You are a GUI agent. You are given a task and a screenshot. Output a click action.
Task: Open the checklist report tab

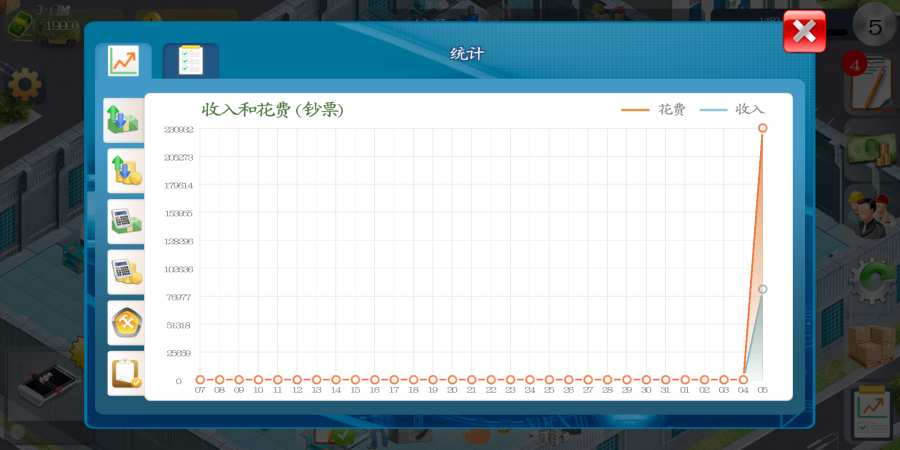click(x=191, y=61)
